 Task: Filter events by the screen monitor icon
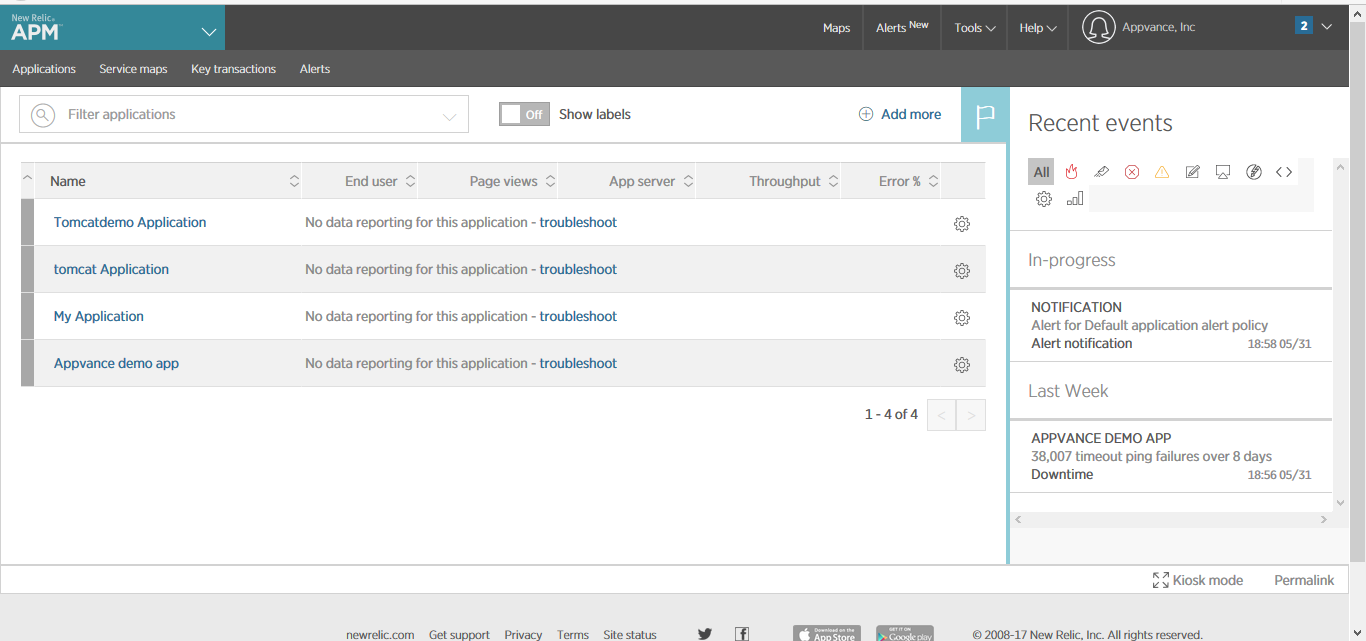click(x=1223, y=172)
